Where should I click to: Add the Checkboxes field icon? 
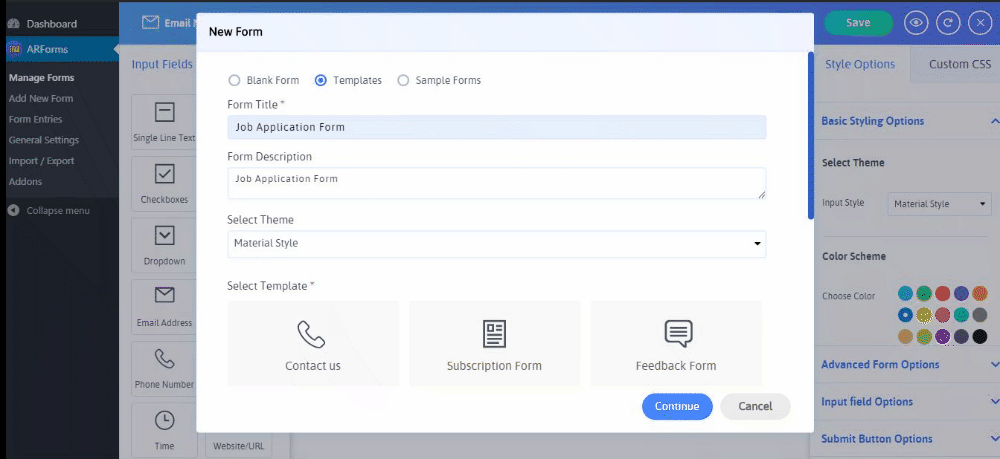[164, 174]
